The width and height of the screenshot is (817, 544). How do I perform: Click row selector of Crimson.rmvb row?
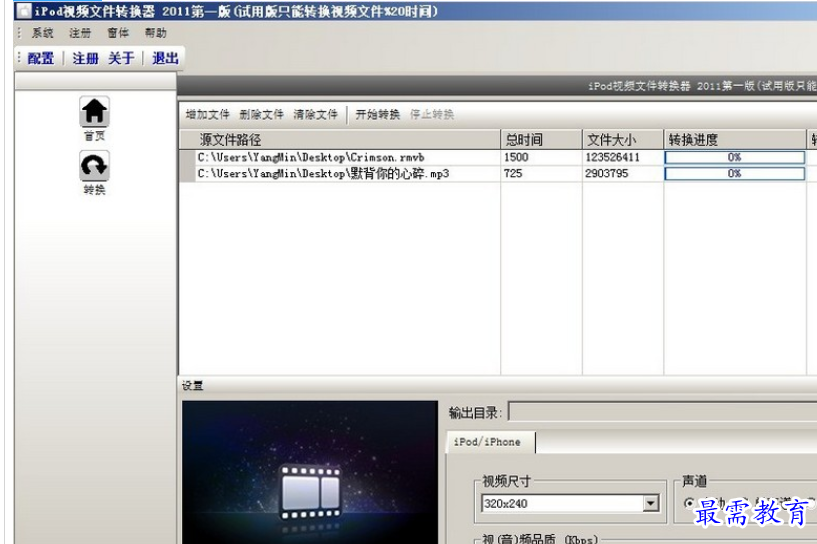[187, 157]
